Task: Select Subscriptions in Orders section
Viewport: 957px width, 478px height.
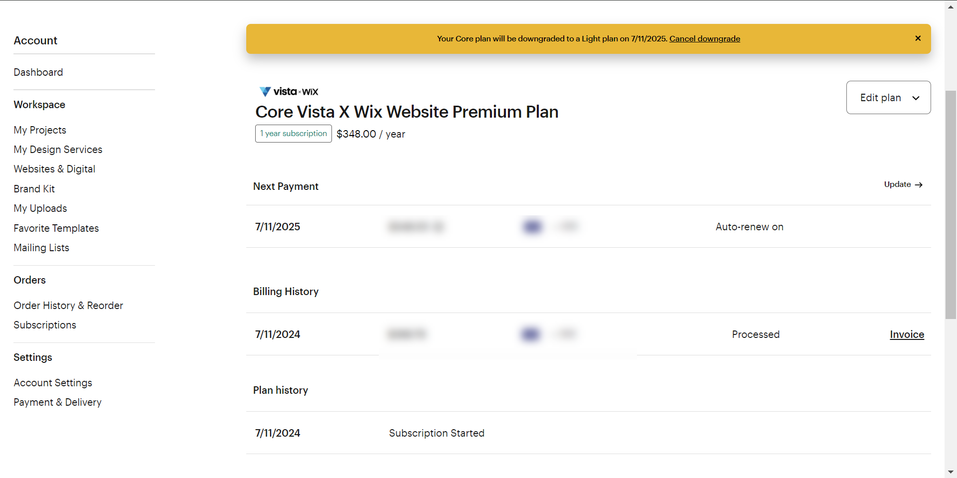Action: click(x=45, y=325)
